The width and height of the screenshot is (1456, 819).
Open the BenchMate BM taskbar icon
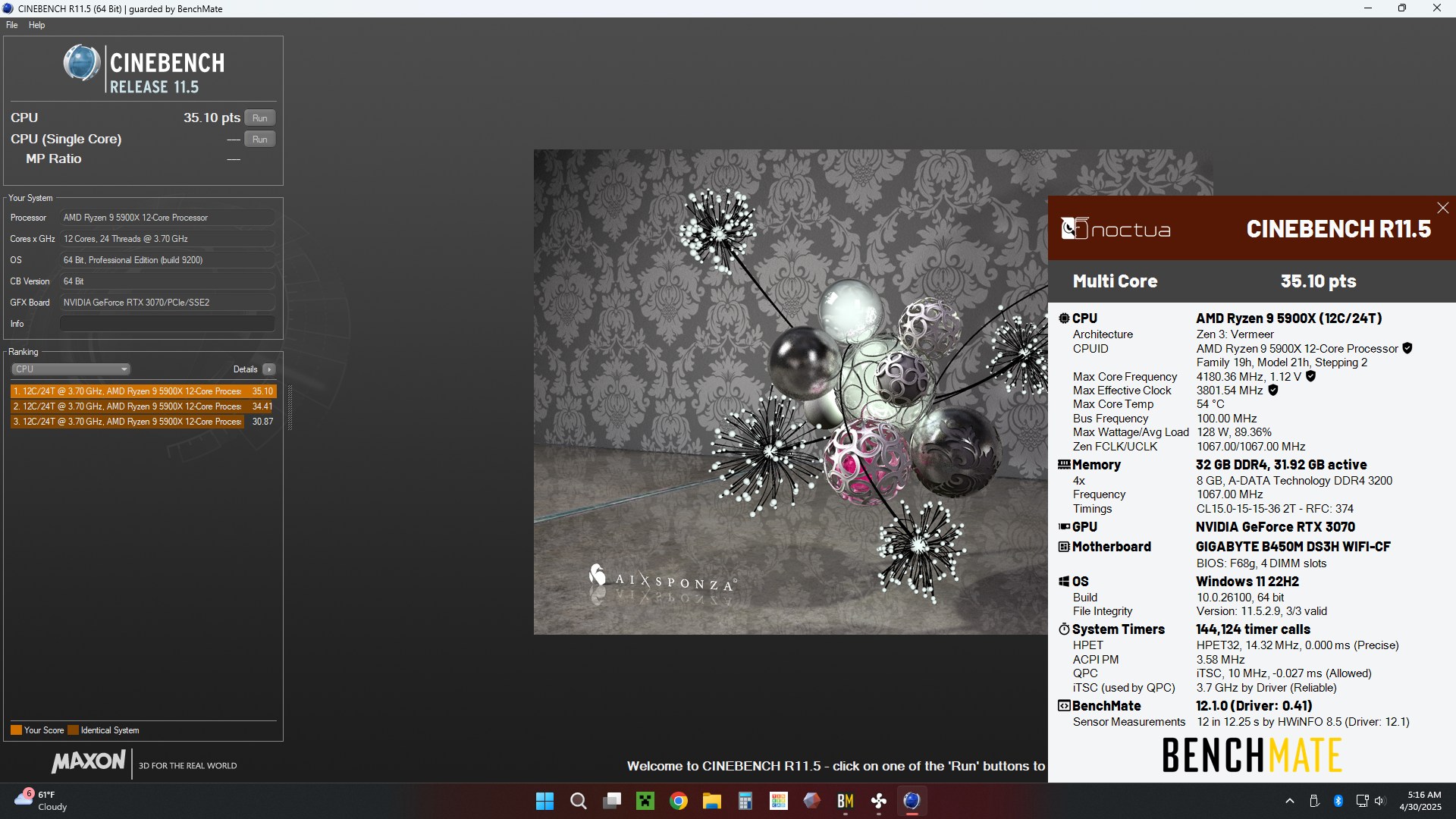pos(846,801)
